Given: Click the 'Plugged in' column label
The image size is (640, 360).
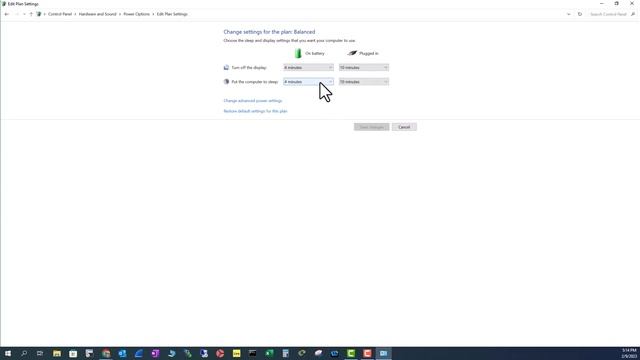Looking at the screenshot, I should (369, 53).
